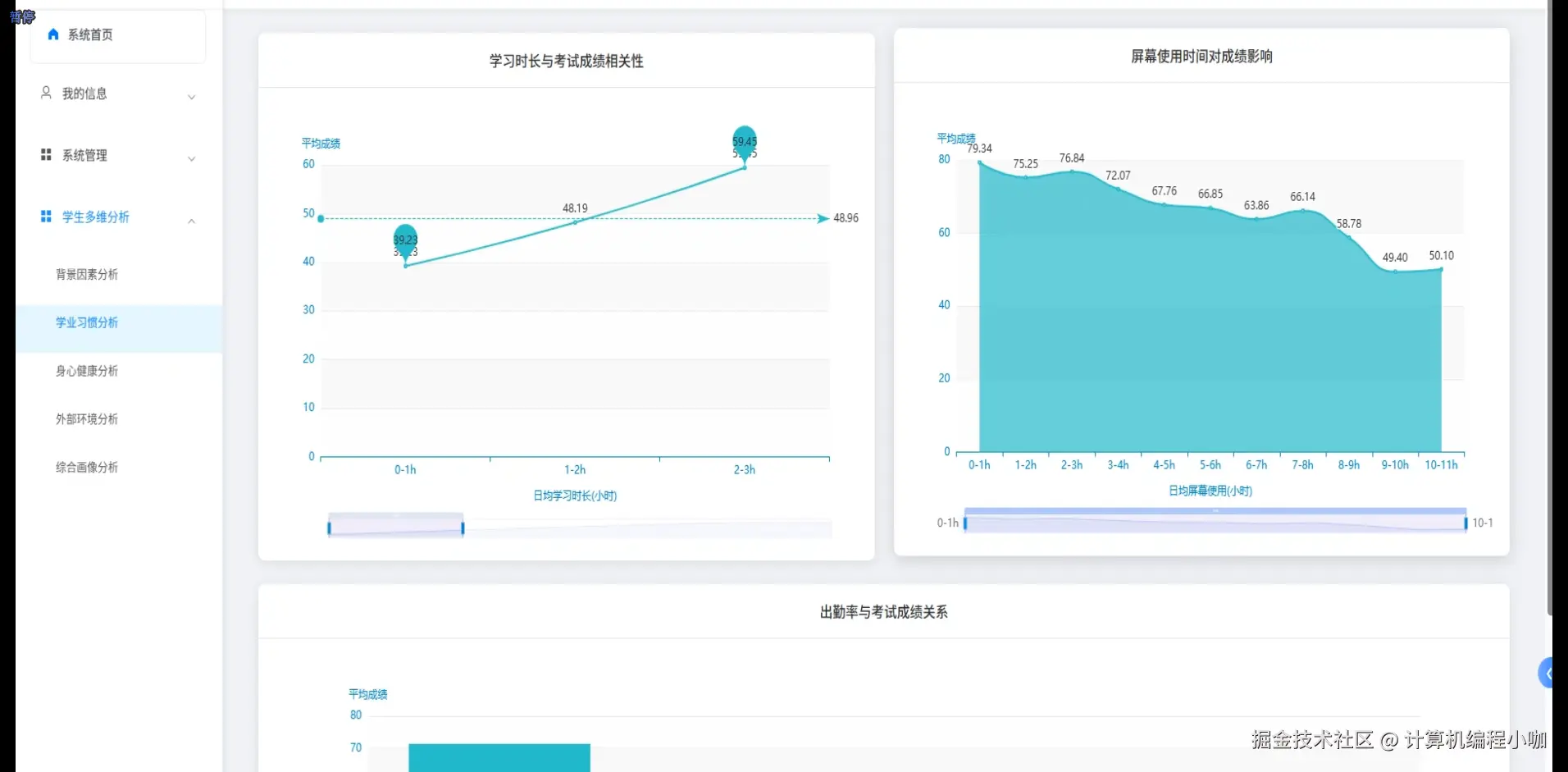Select the 学生多维分析 menu
The width and height of the screenshot is (1568, 772).
[x=118, y=217]
